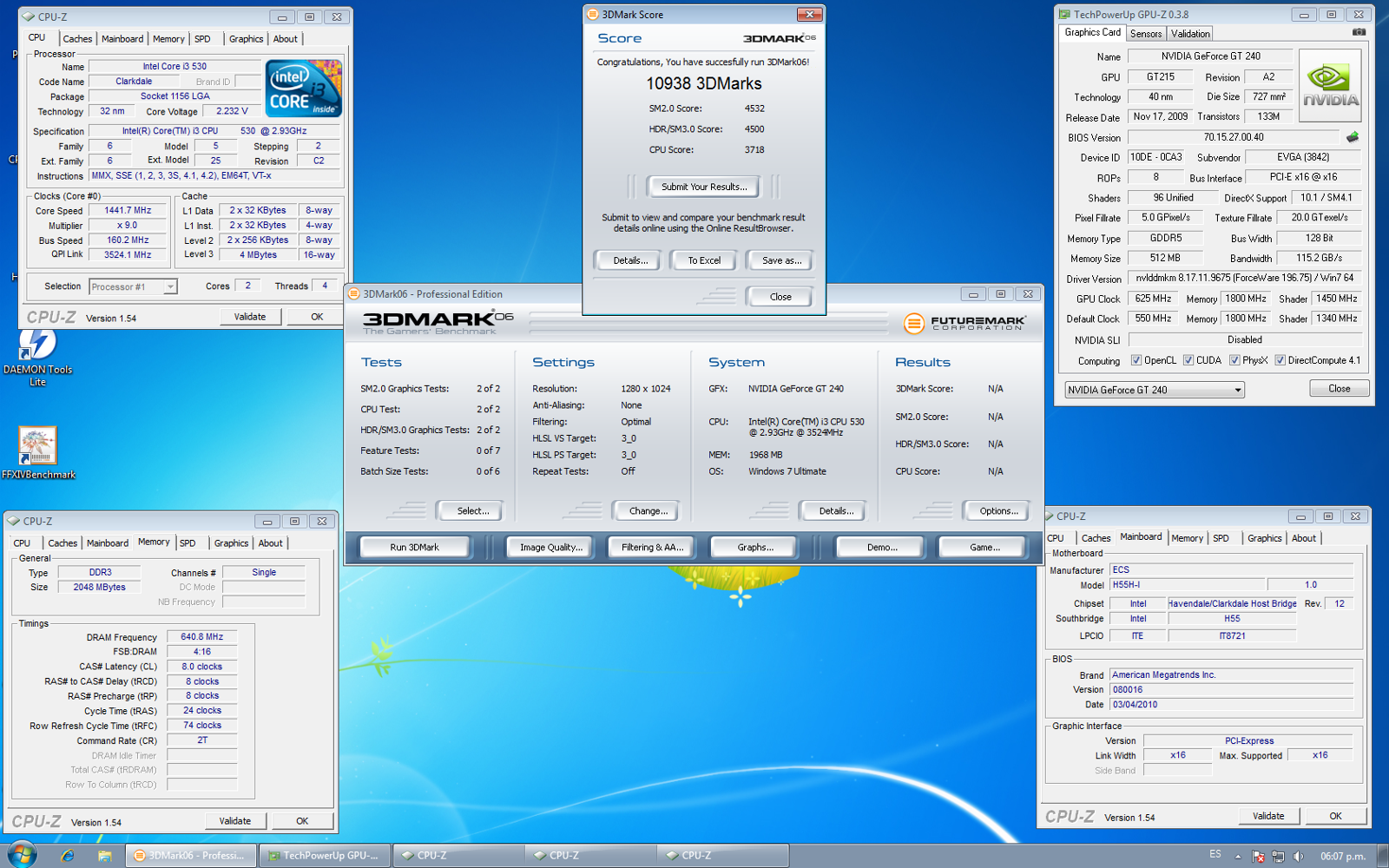Click the BIOS Version value 70.15.27.00.40
The height and width of the screenshot is (868, 1389).
tap(1234, 137)
